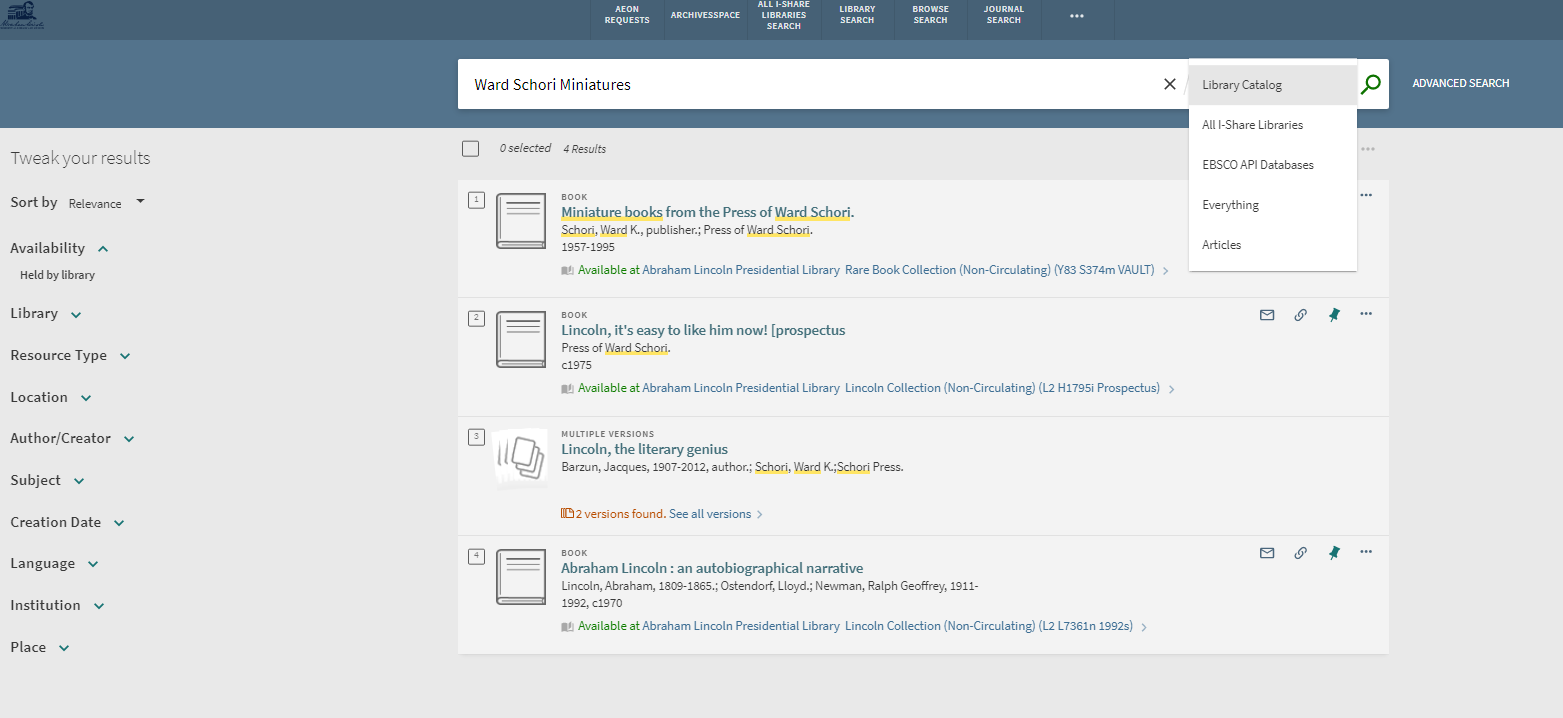1563x718 pixels.
Task: Choose EBSCO API Databases scope option
Action: [1257, 165]
